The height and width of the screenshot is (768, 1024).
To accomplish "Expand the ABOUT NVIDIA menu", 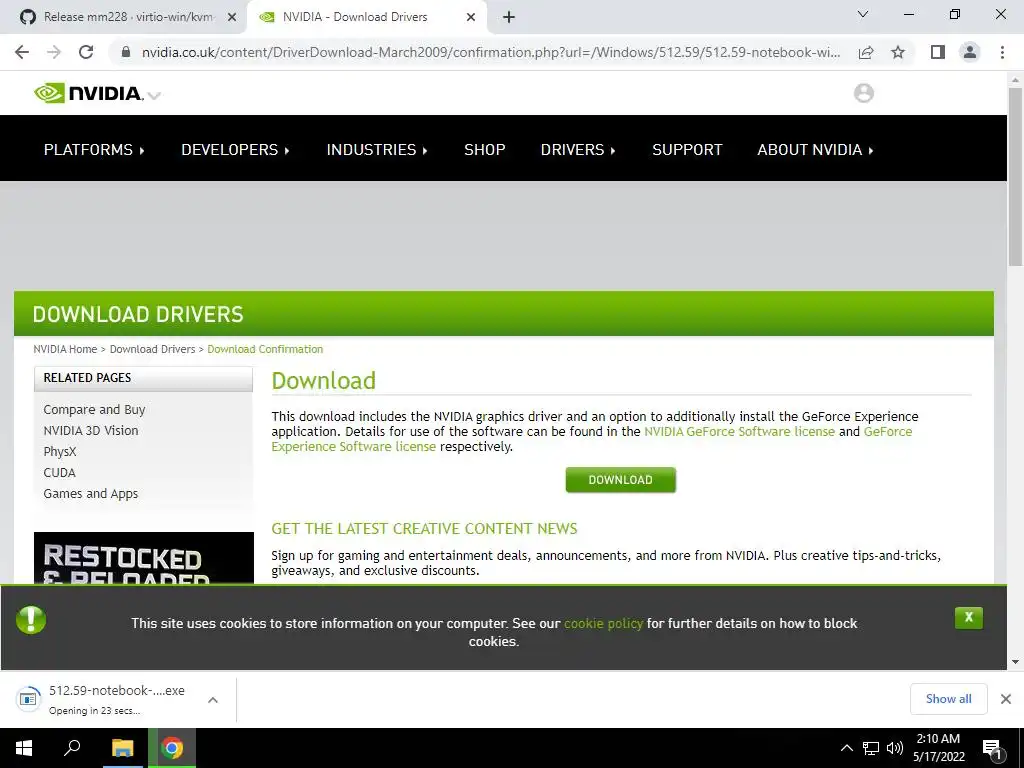I will [x=815, y=150].
